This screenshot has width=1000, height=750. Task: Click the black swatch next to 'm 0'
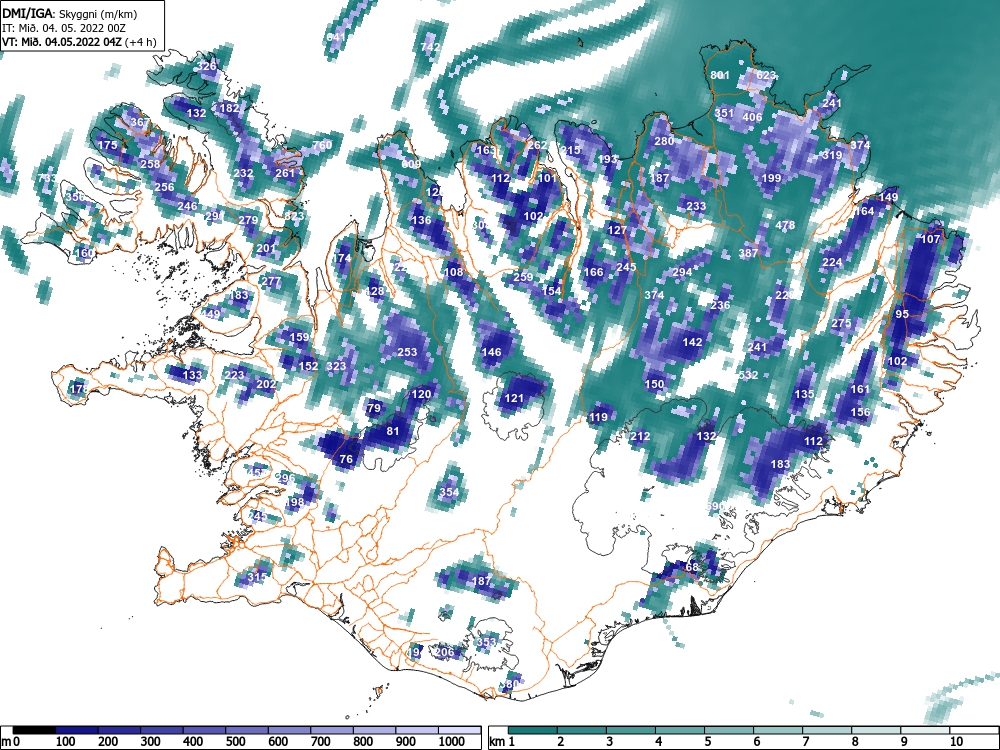(34, 730)
